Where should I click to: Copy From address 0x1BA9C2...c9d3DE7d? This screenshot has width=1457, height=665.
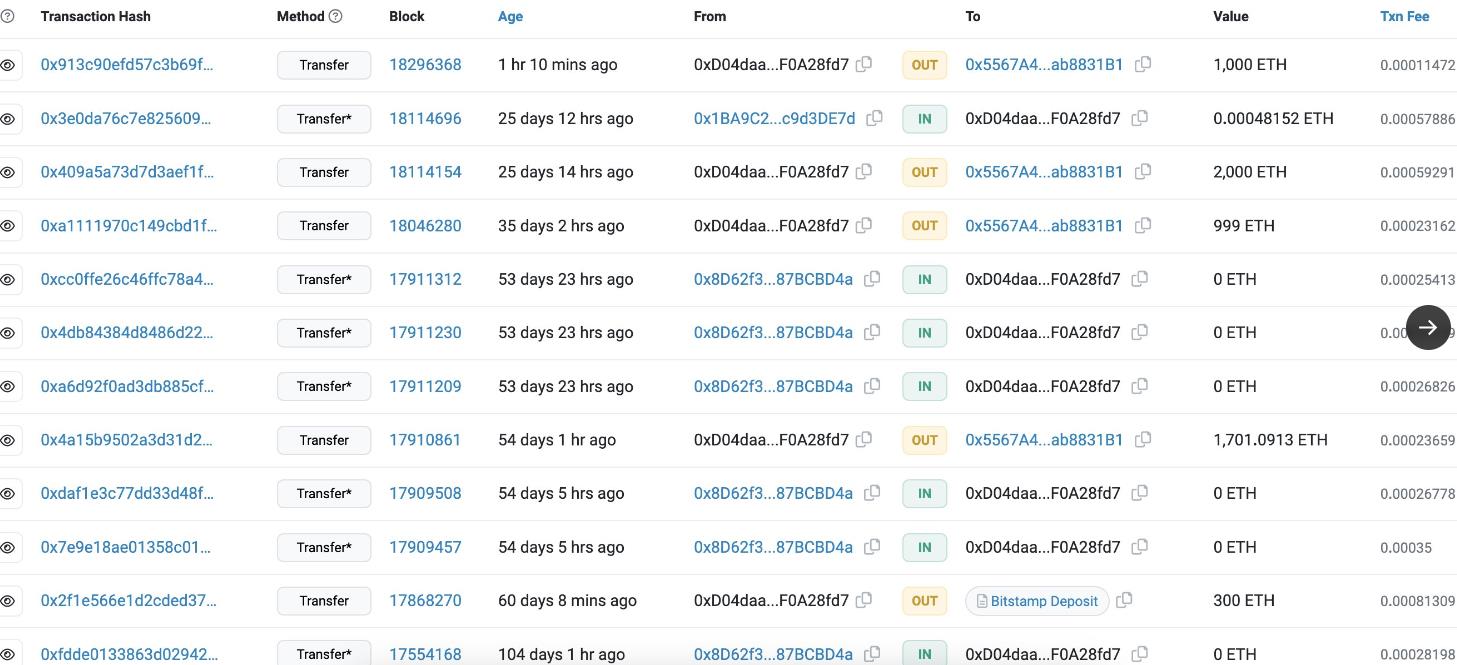(874, 118)
